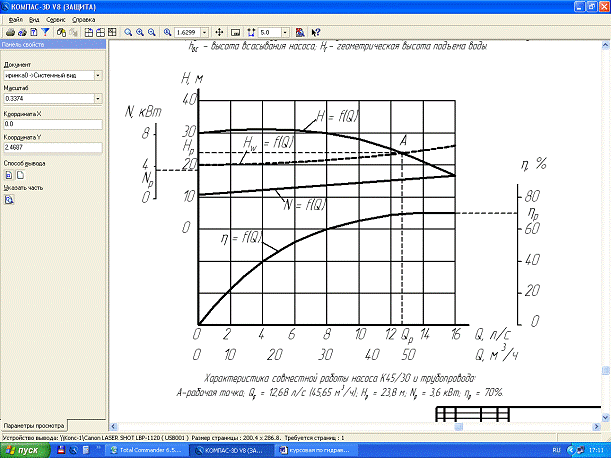611x458 pixels.
Task: Select the first Способ вывода toggle
Action: (x=8, y=174)
